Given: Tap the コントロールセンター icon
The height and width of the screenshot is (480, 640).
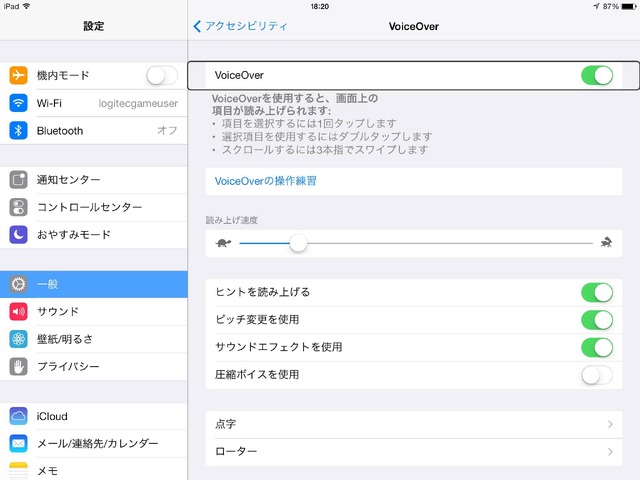Looking at the screenshot, I should (18, 207).
